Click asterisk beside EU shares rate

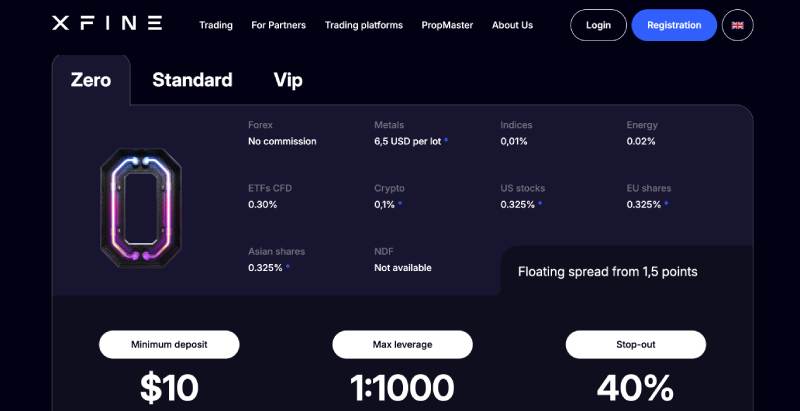(x=666, y=205)
